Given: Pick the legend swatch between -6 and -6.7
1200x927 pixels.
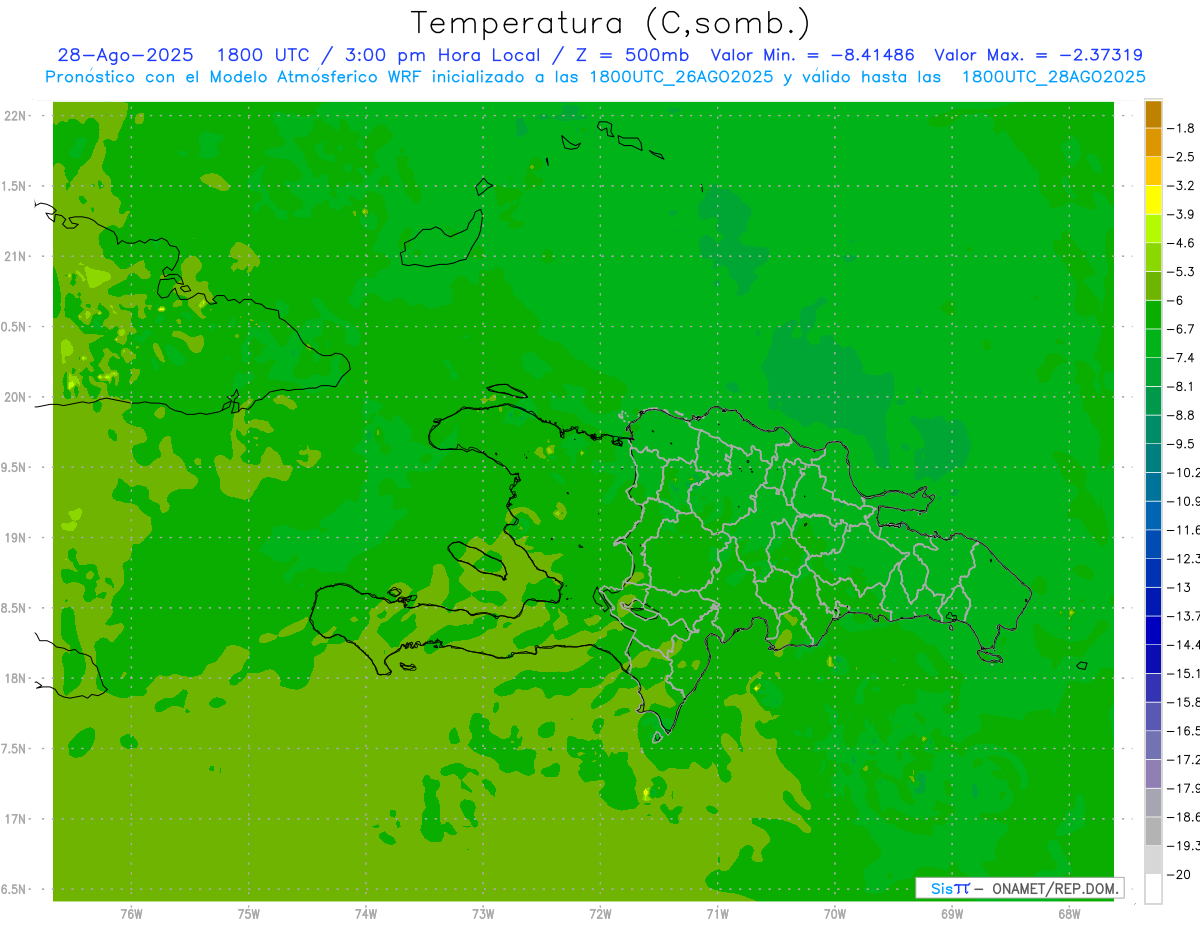Looking at the screenshot, I should point(1153,315).
